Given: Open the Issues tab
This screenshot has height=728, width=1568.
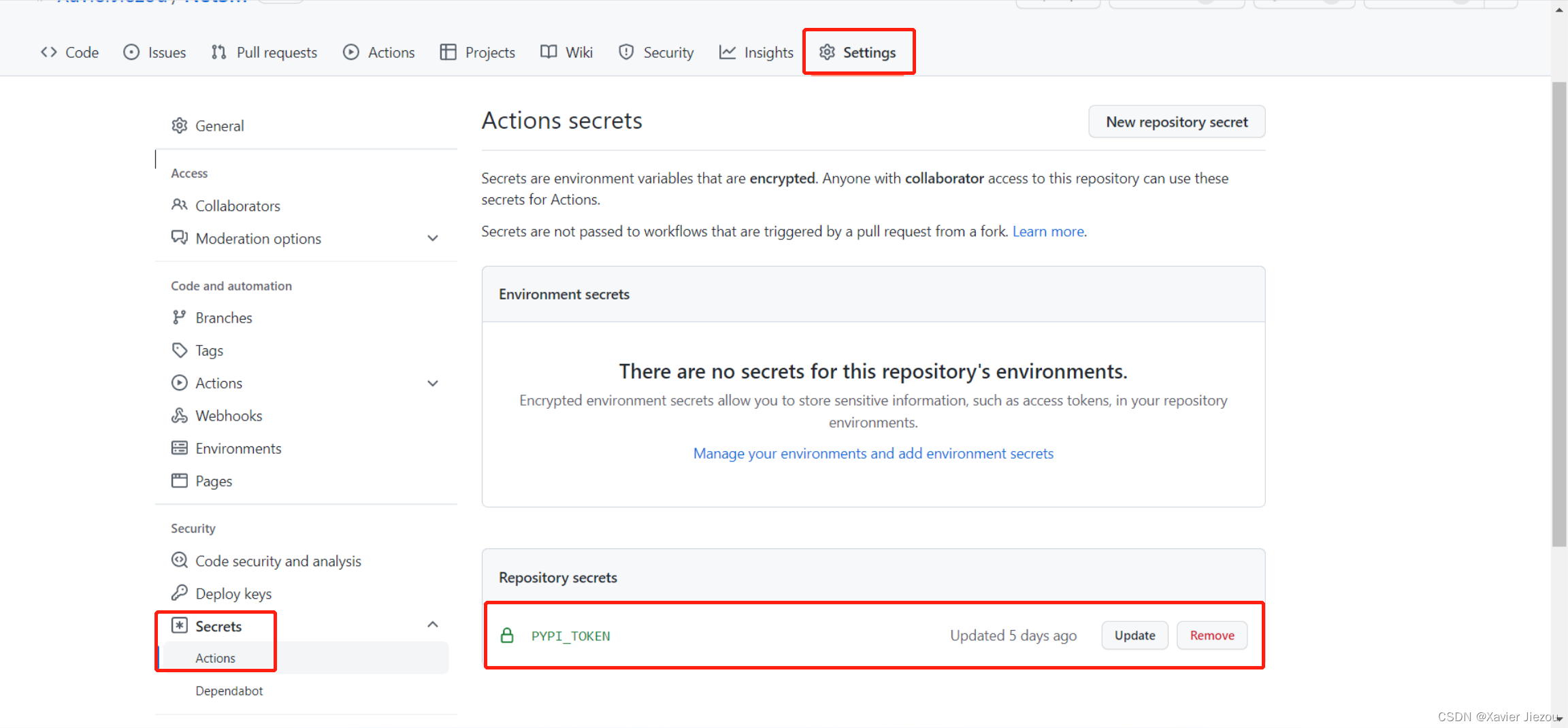Looking at the screenshot, I should (154, 52).
